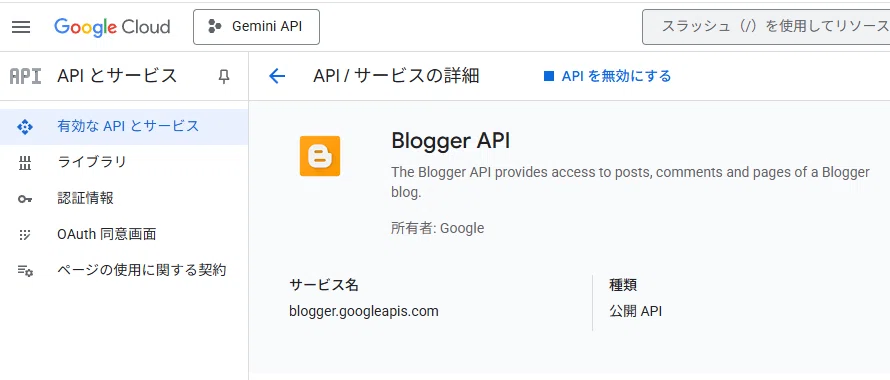The width and height of the screenshot is (890, 380).
Task: Open ライブラリ in the sidebar
Action: pos(124,162)
